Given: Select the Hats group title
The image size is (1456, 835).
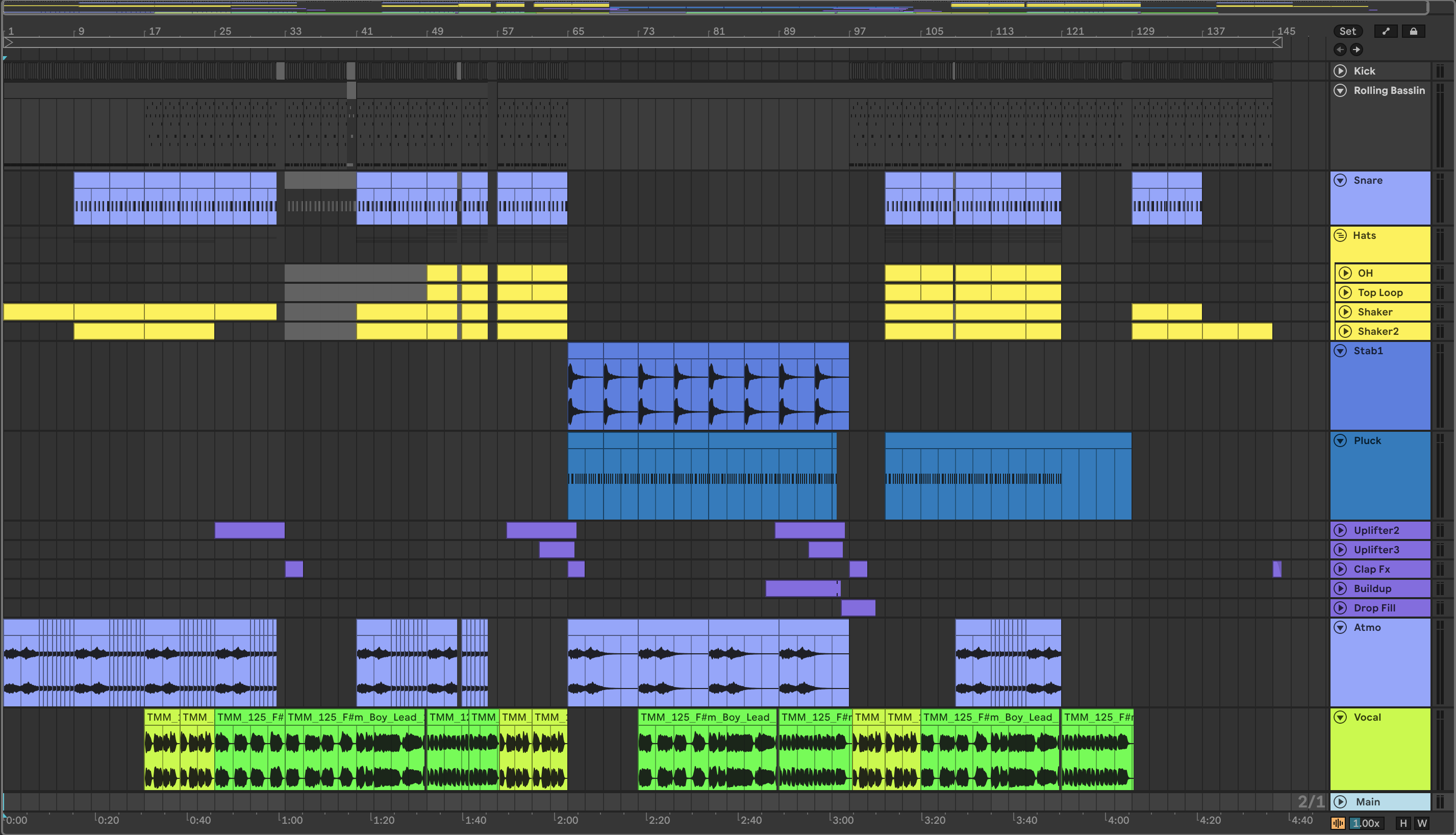Looking at the screenshot, I should click(x=1364, y=236).
